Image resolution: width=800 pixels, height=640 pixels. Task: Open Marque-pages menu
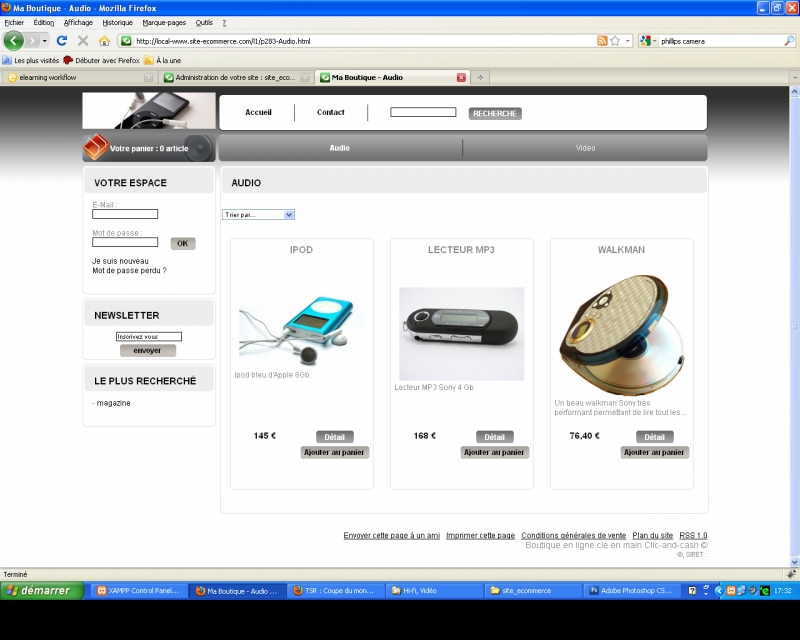pos(164,22)
